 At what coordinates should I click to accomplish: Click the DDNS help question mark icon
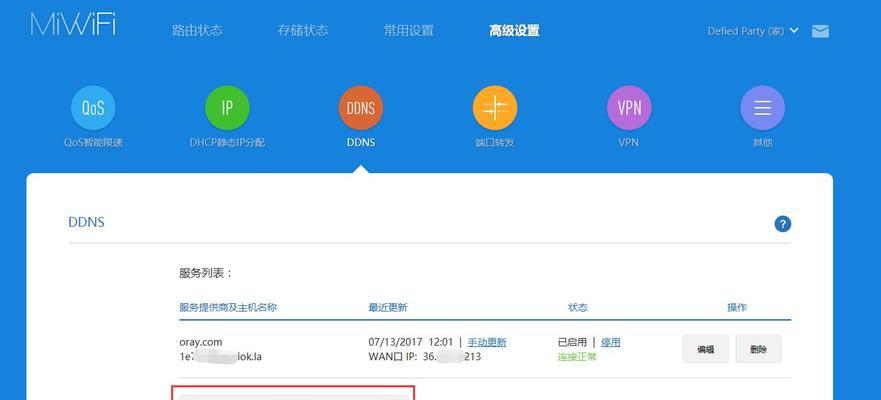[x=783, y=224]
